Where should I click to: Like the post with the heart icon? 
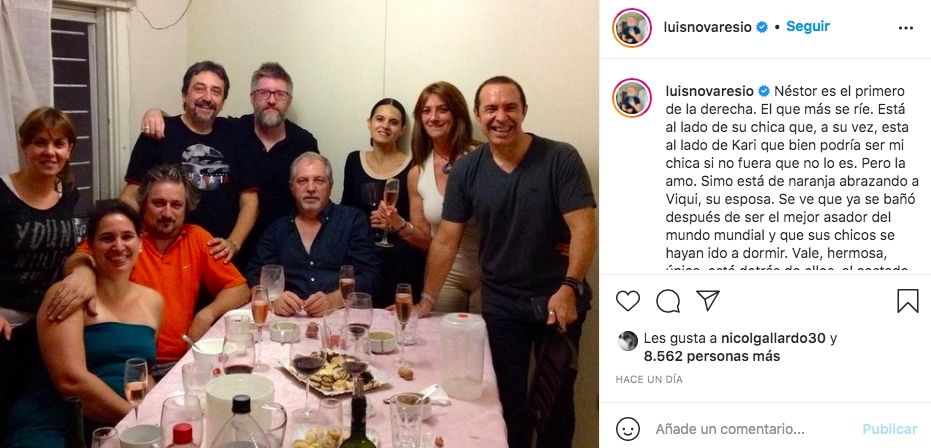628,301
